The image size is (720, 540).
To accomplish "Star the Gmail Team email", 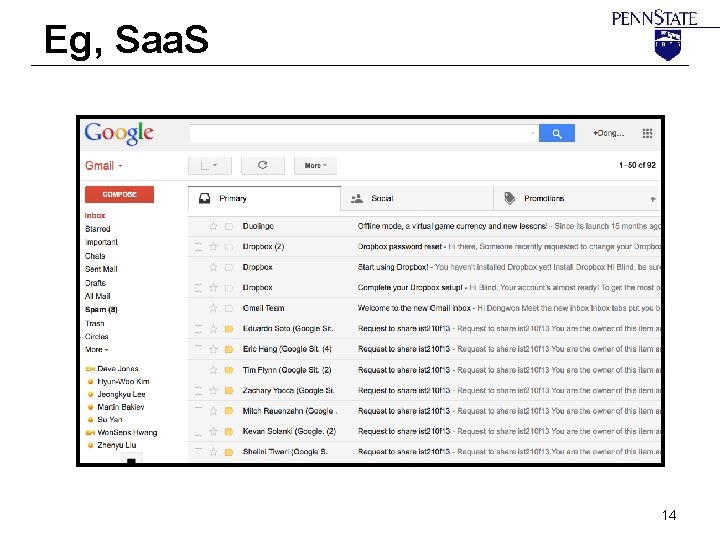I will (x=213, y=308).
